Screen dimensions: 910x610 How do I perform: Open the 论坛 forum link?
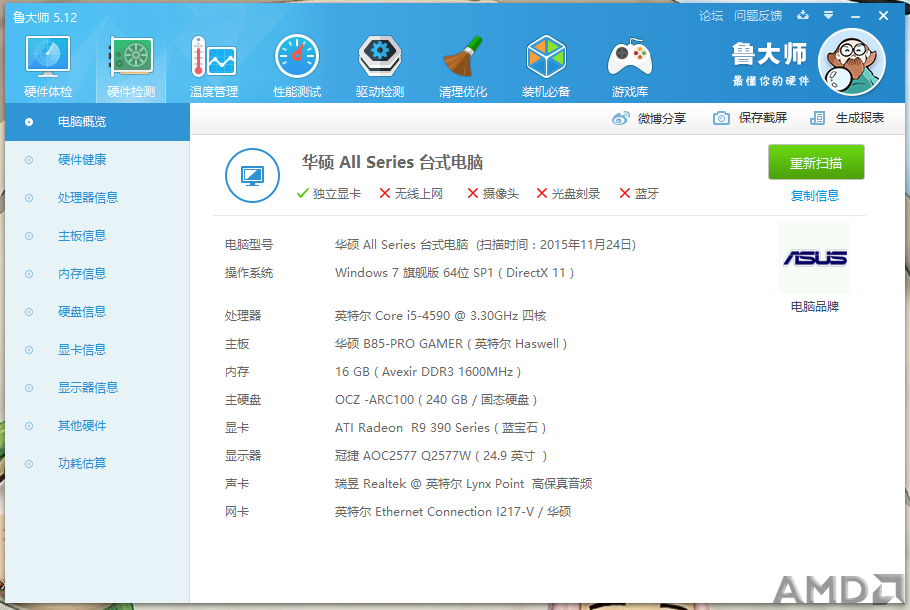coord(711,16)
